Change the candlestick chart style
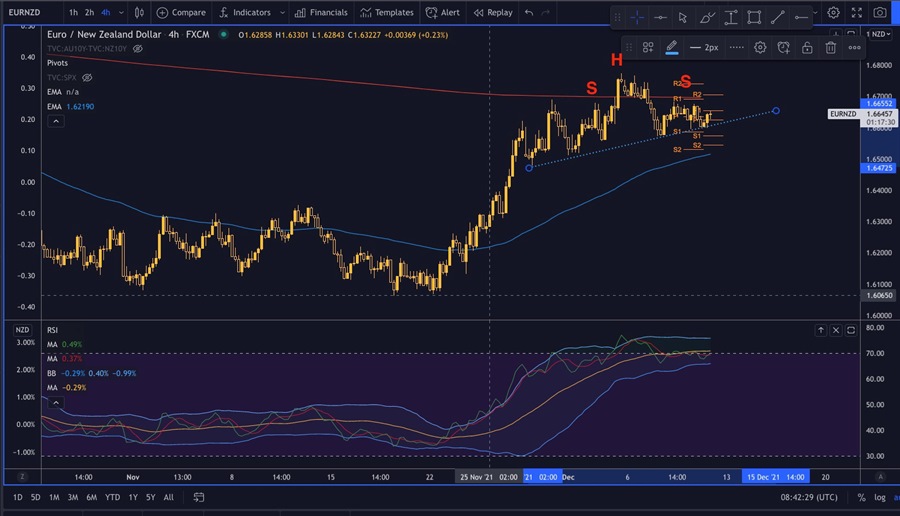Screen dimensions: 900x516 pyautogui.click(x=138, y=13)
